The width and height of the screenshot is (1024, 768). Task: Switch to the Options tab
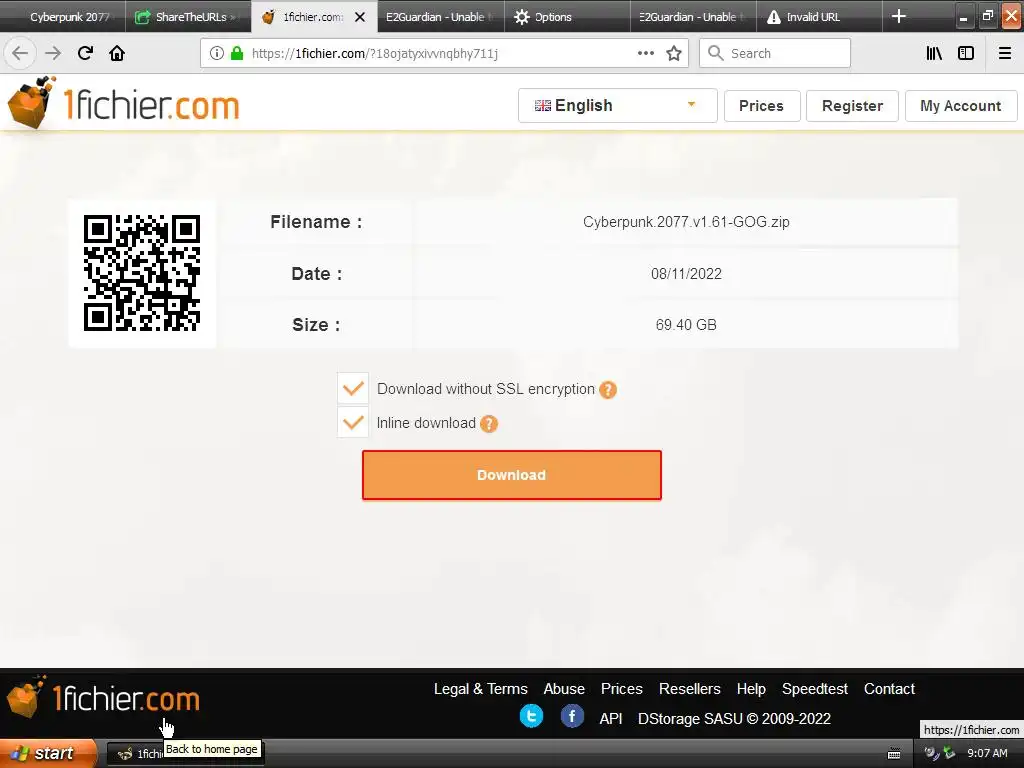[x=567, y=17]
